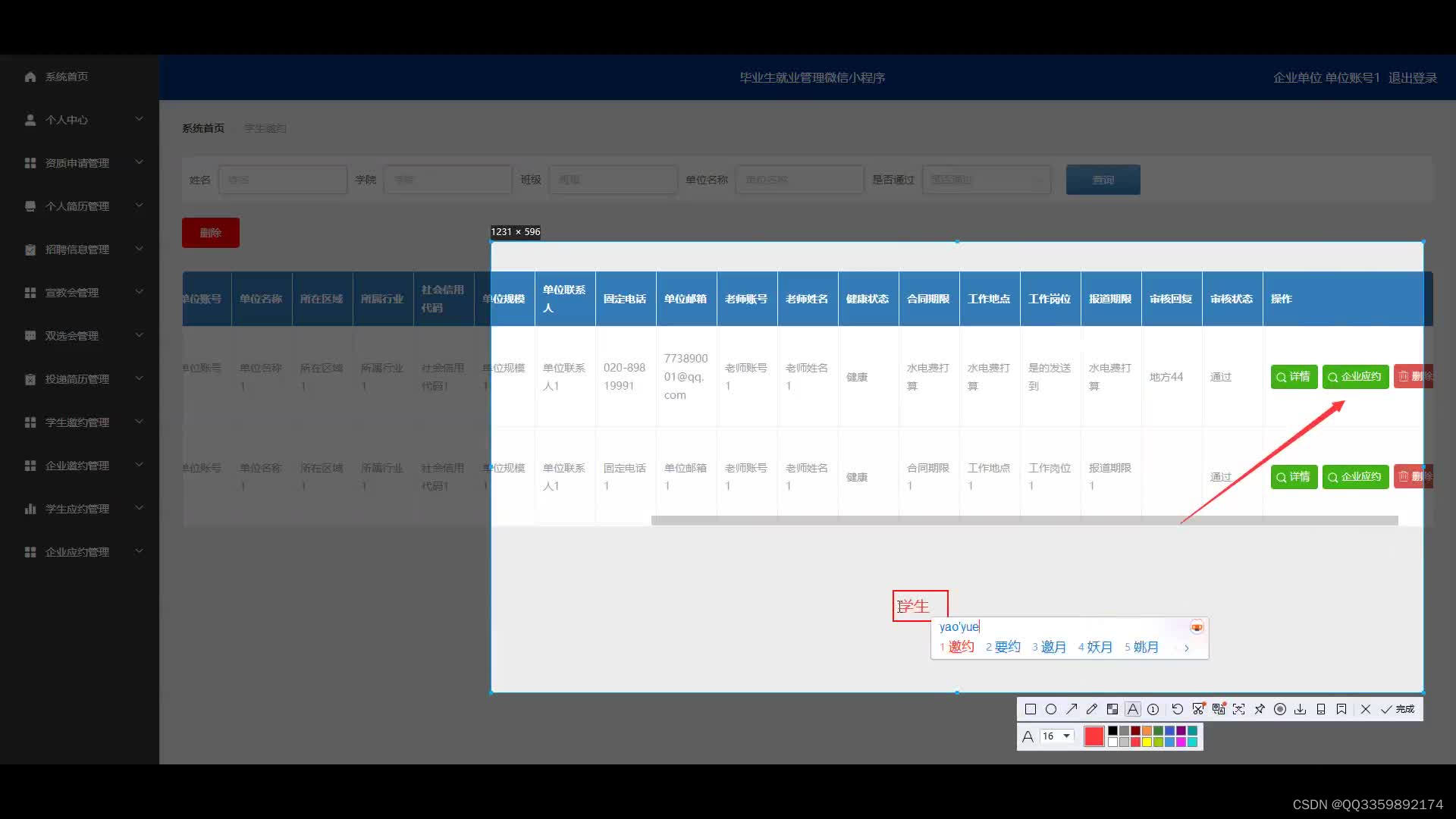
Task: Click 企业应约 in the second table row
Action: tap(1355, 477)
